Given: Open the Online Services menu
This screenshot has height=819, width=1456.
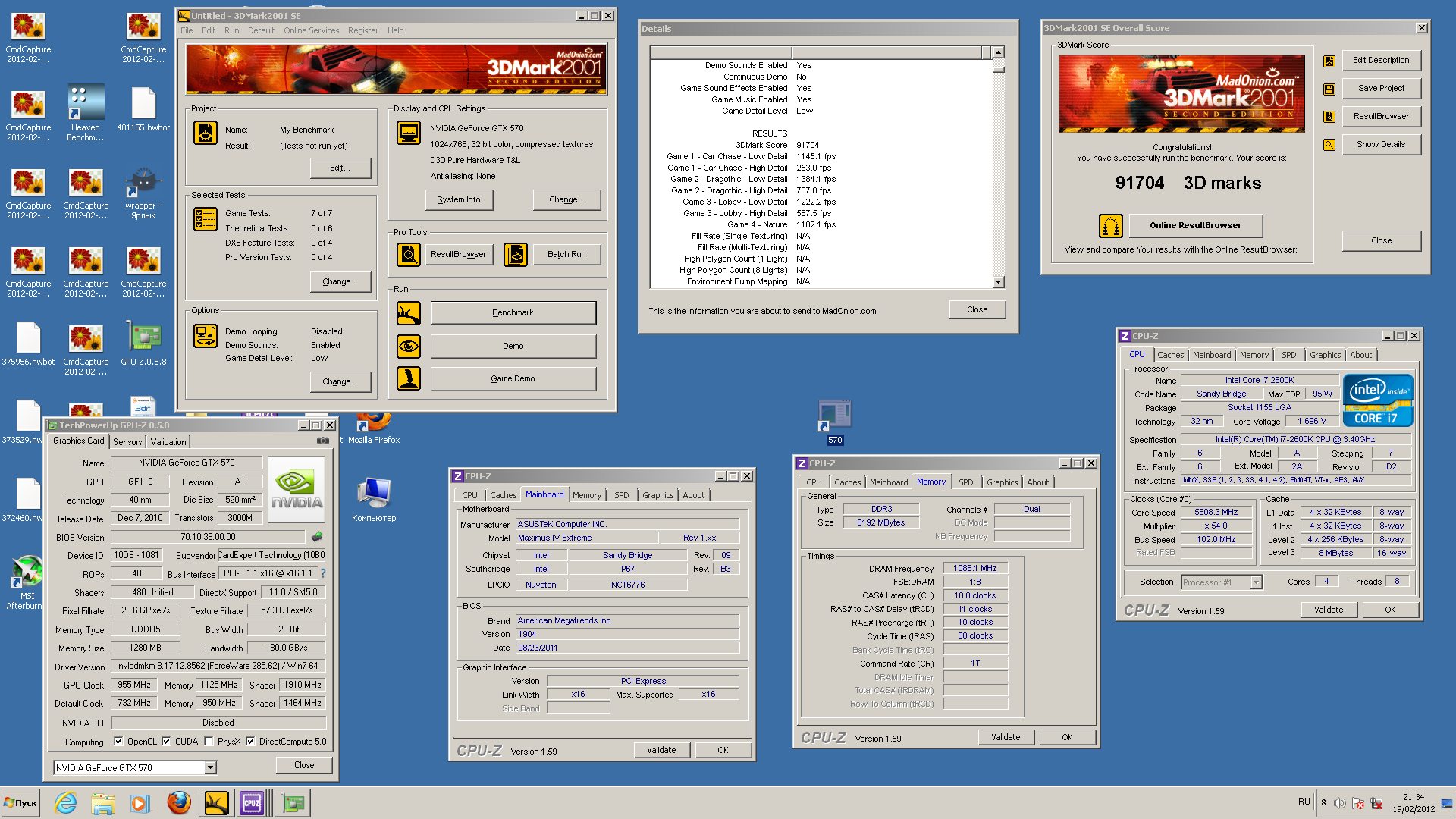Looking at the screenshot, I should [311, 30].
